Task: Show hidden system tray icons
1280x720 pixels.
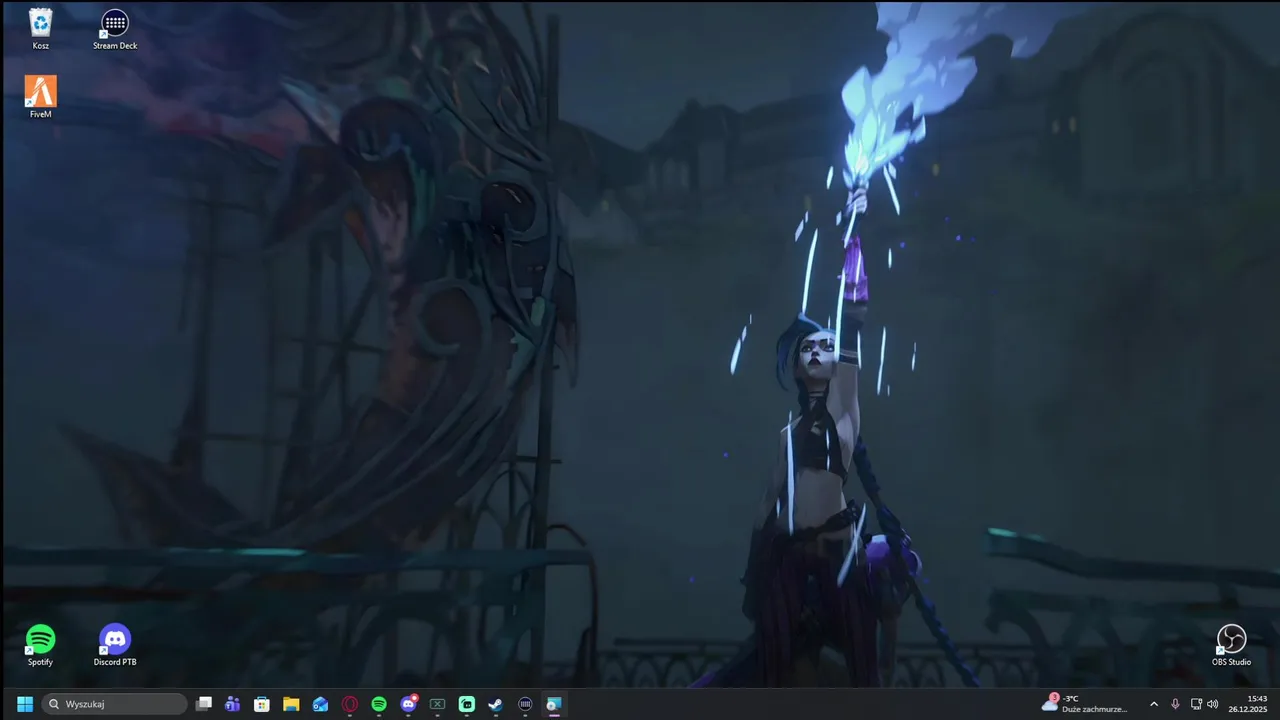Action: 1154,704
